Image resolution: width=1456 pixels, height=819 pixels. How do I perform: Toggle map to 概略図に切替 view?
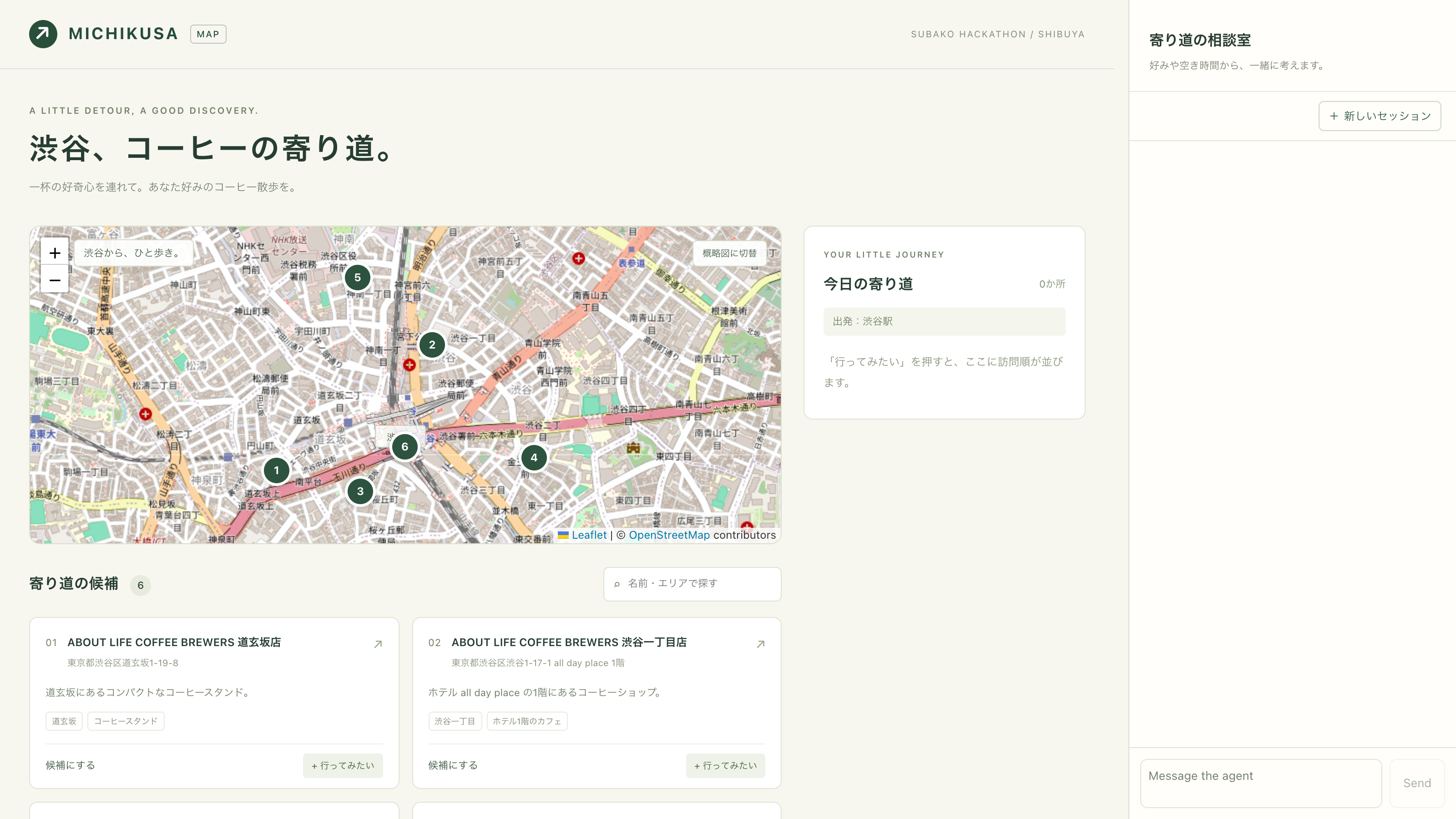(x=730, y=253)
